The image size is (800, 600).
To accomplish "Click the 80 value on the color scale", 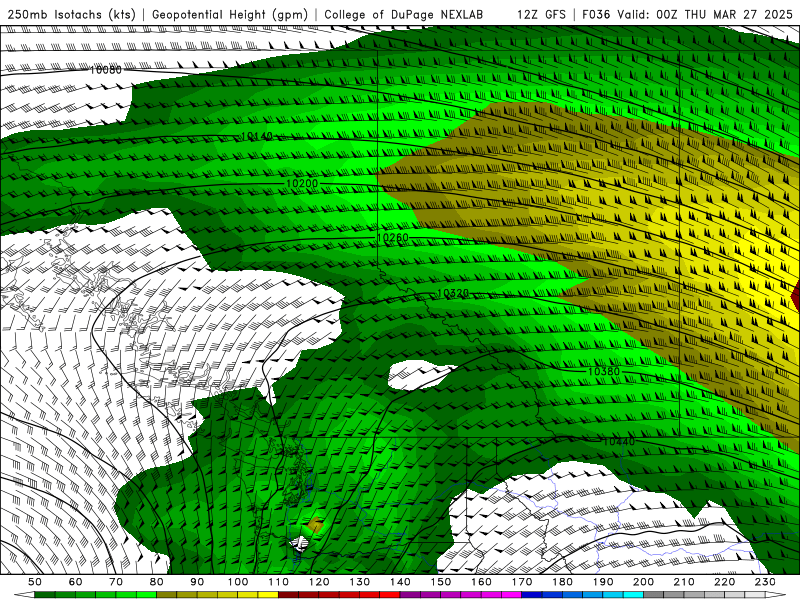I will pyautogui.click(x=157, y=582).
